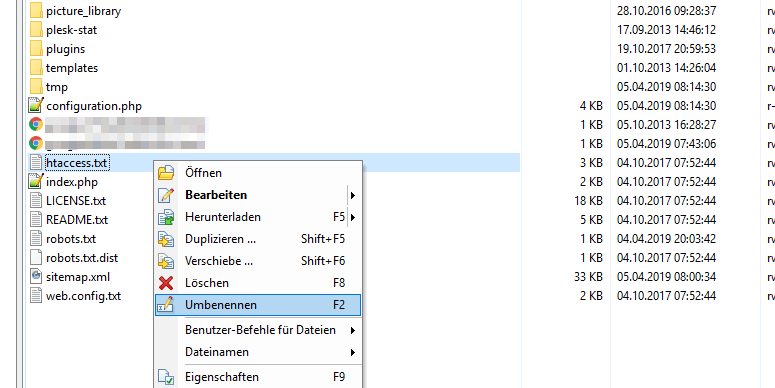Select the sitemap.xml file icon
This screenshot has height=388, width=775.
(36, 276)
